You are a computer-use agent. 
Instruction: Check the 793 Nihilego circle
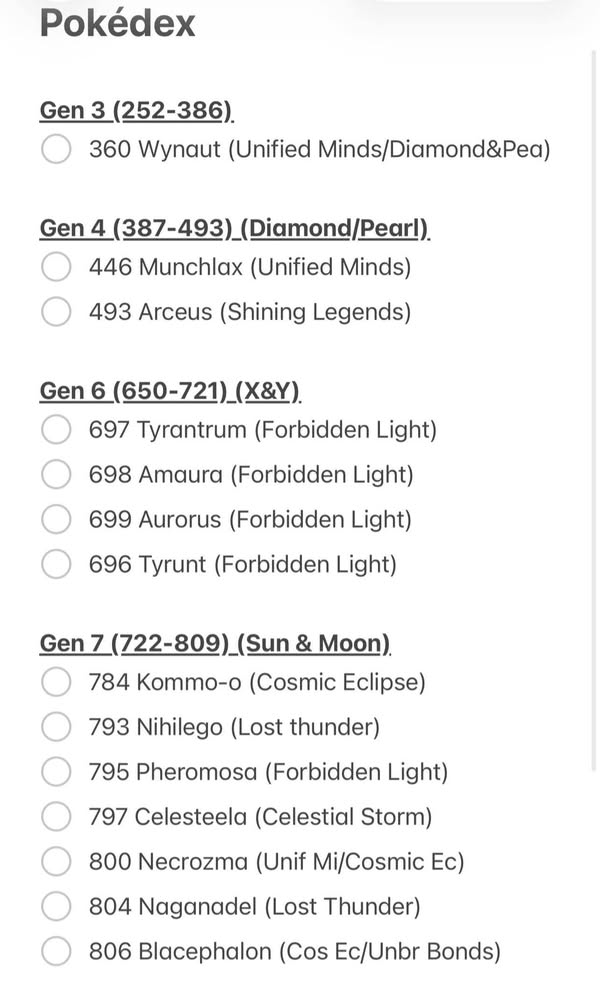[56, 727]
